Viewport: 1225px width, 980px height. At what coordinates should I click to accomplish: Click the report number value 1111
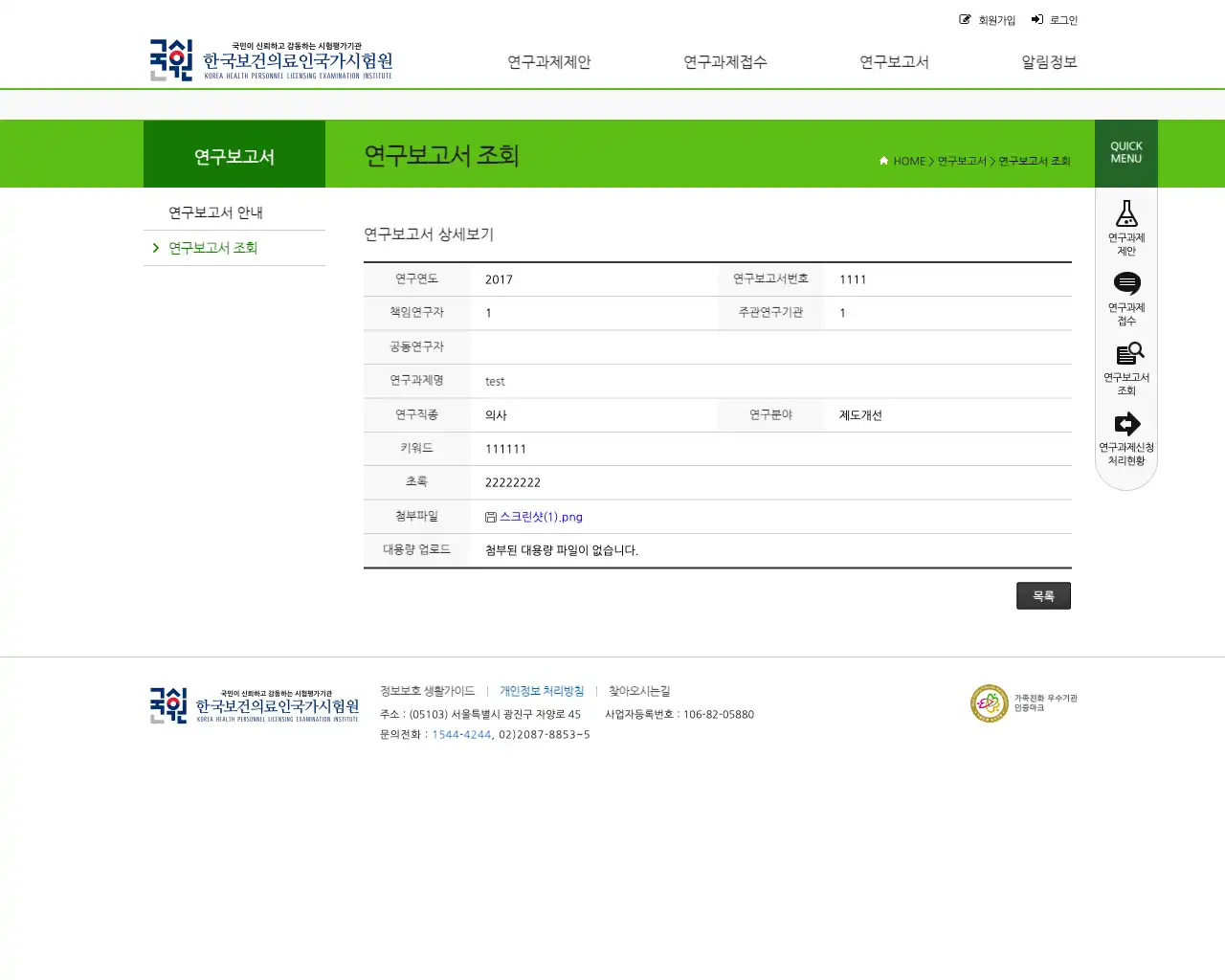pyautogui.click(x=853, y=280)
